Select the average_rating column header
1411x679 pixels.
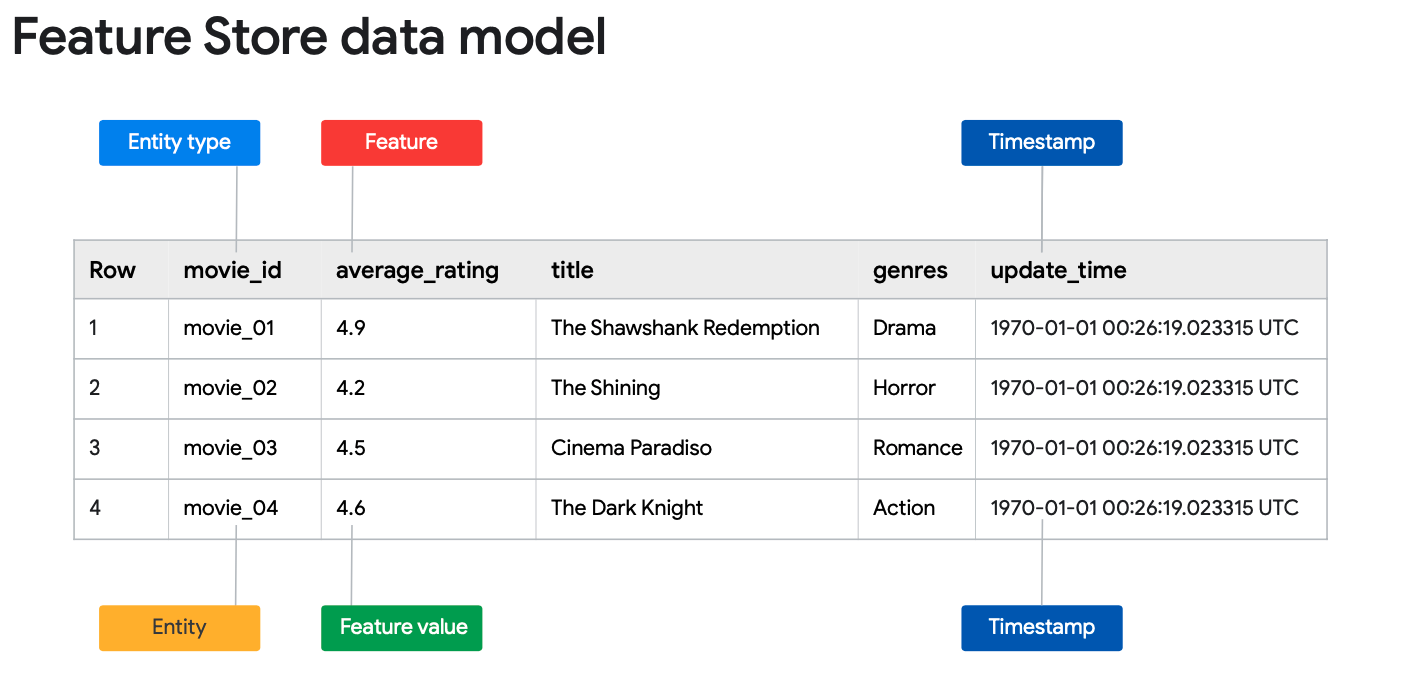(x=417, y=270)
